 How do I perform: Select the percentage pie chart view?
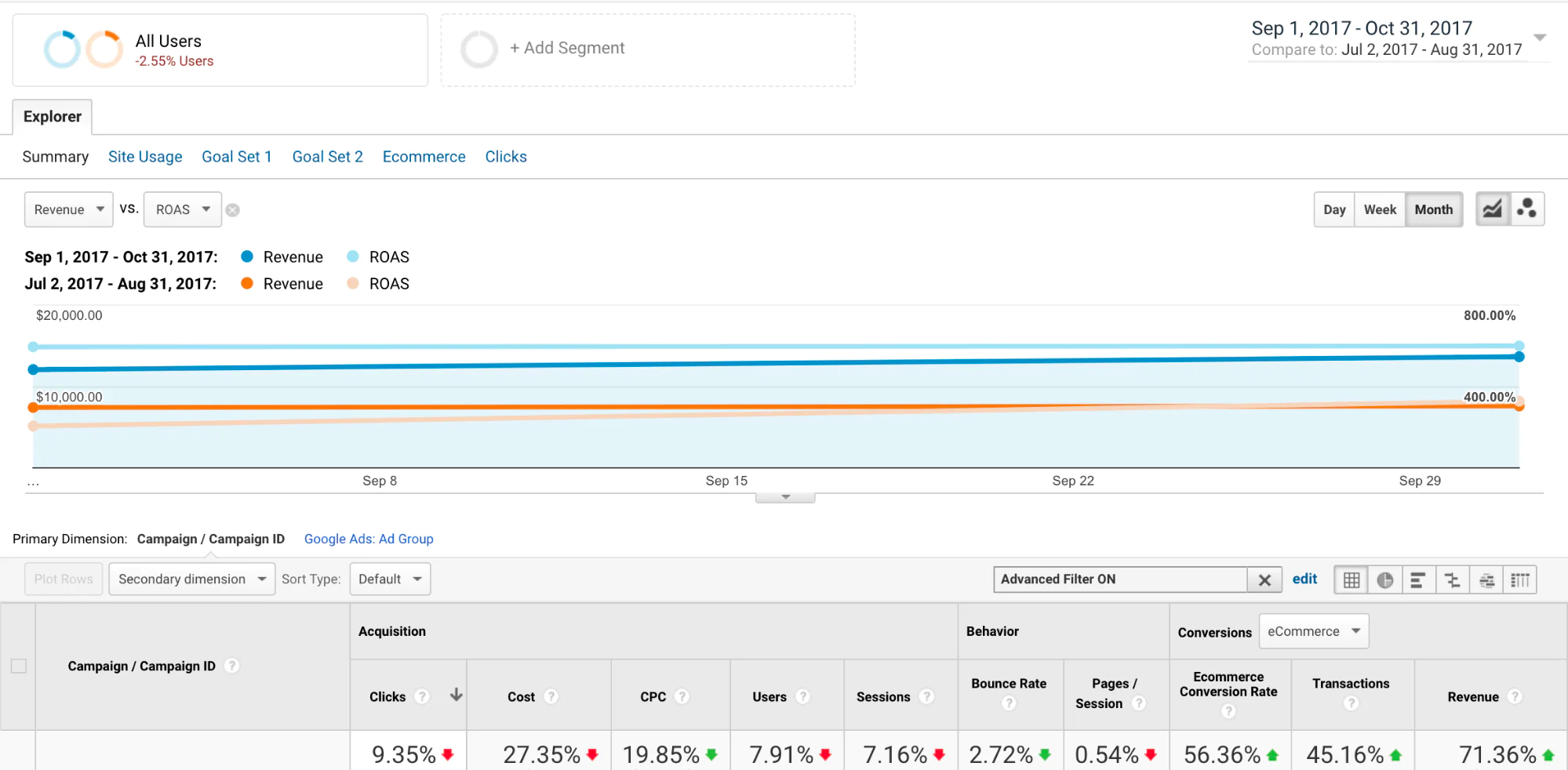1385,580
